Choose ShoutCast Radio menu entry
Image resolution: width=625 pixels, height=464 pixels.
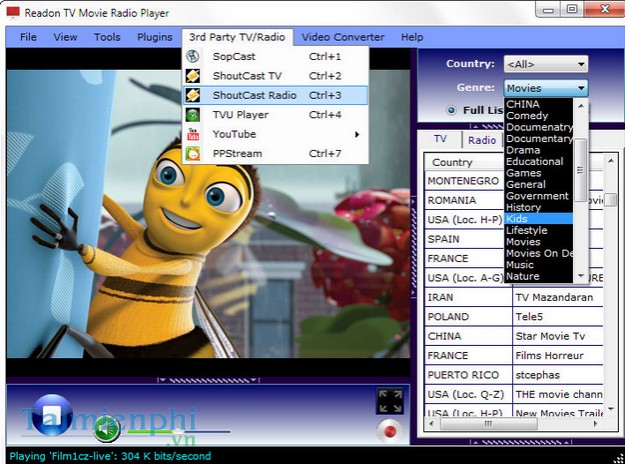[x=275, y=95]
